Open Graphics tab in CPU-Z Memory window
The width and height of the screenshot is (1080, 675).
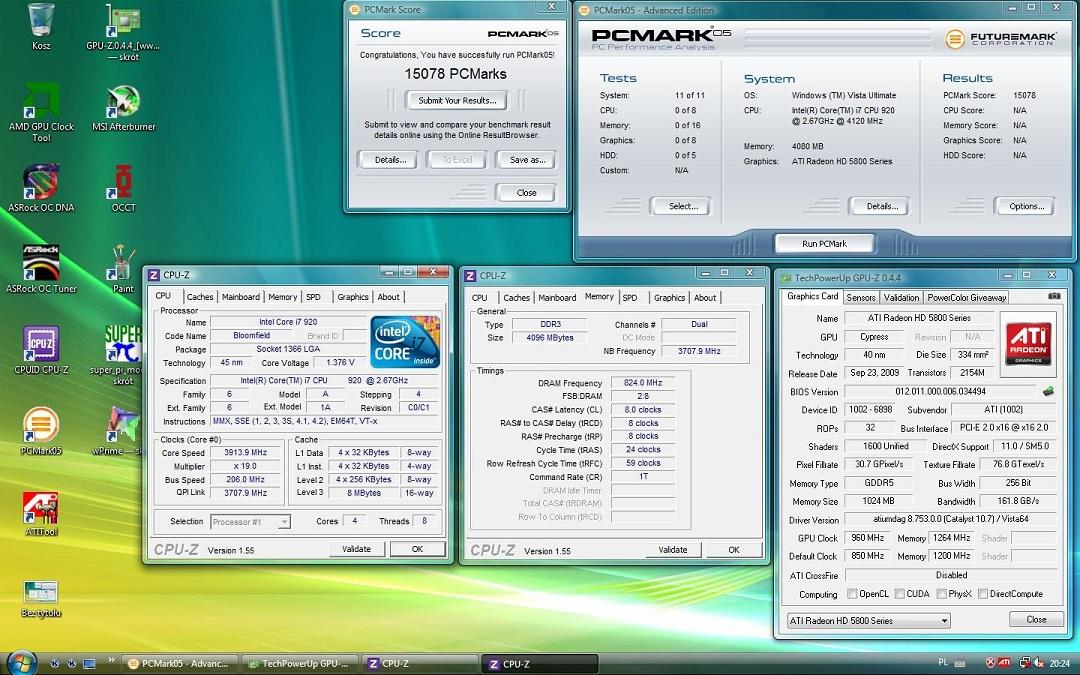(x=669, y=298)
